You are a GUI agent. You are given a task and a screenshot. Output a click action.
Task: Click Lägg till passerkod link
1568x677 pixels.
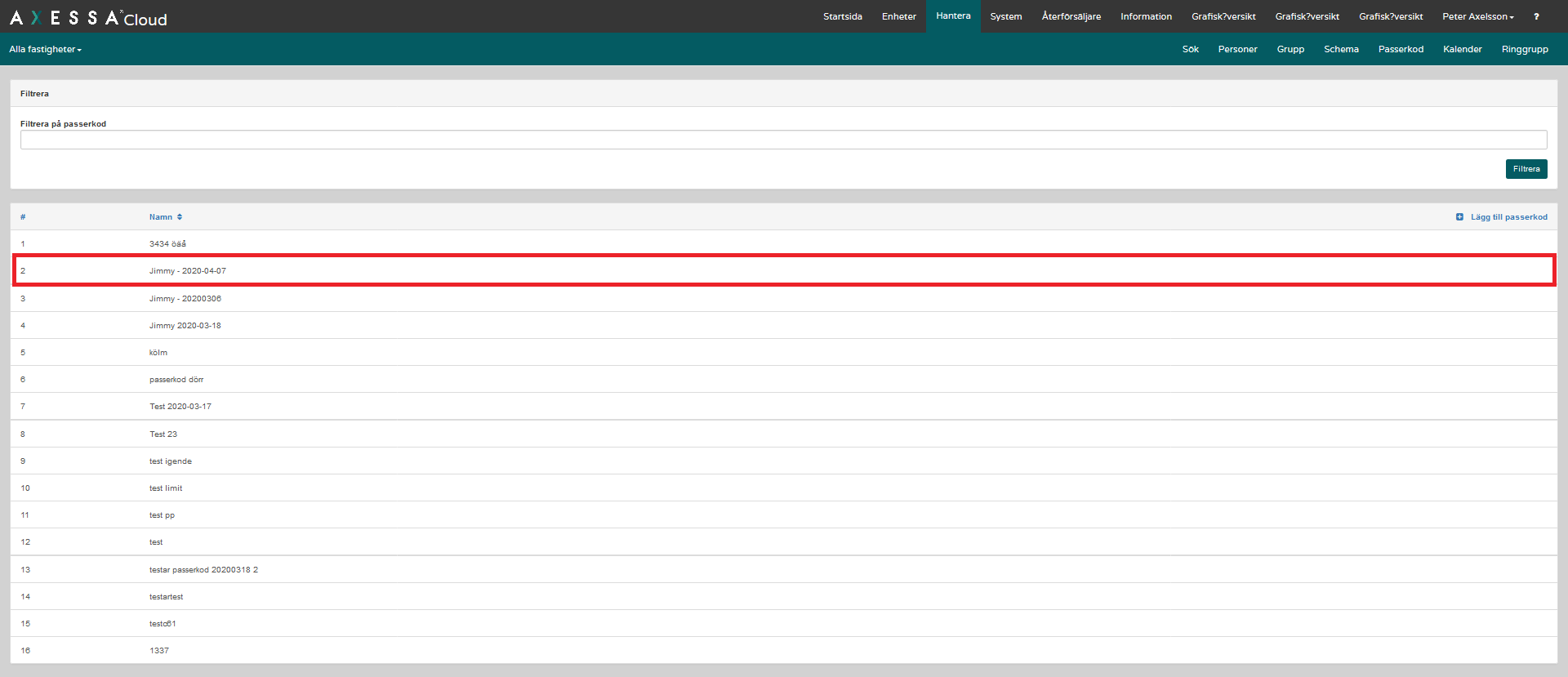click(x=1501, y=217)
